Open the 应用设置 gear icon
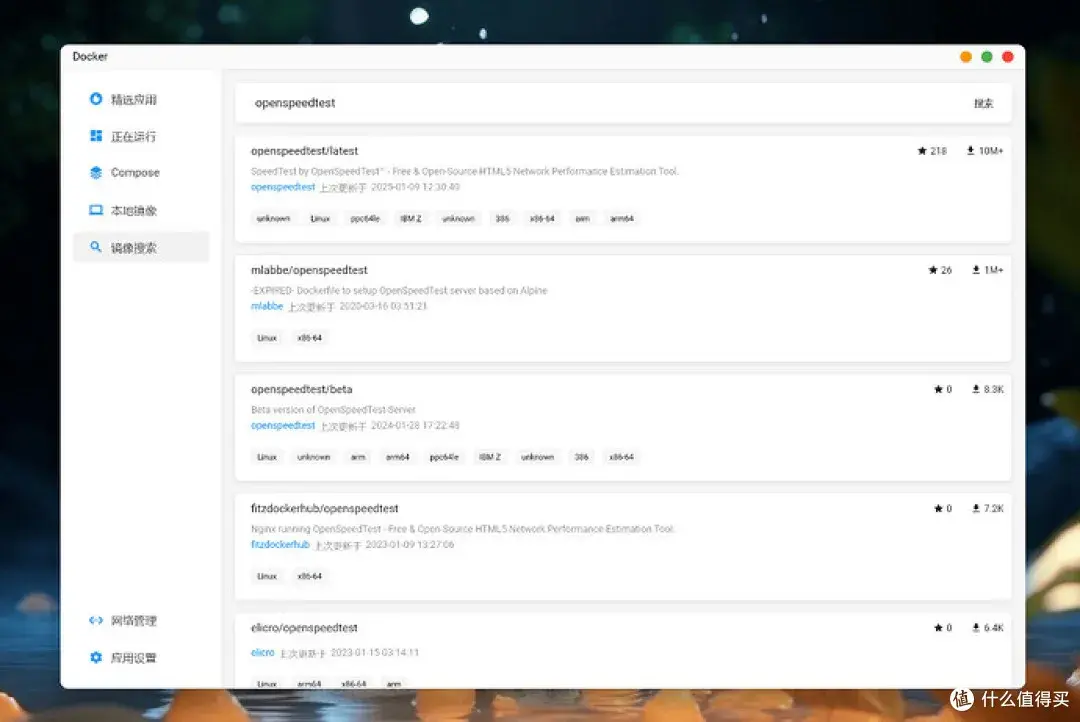This screenshot has height=722, width=1080. [96, 657]
